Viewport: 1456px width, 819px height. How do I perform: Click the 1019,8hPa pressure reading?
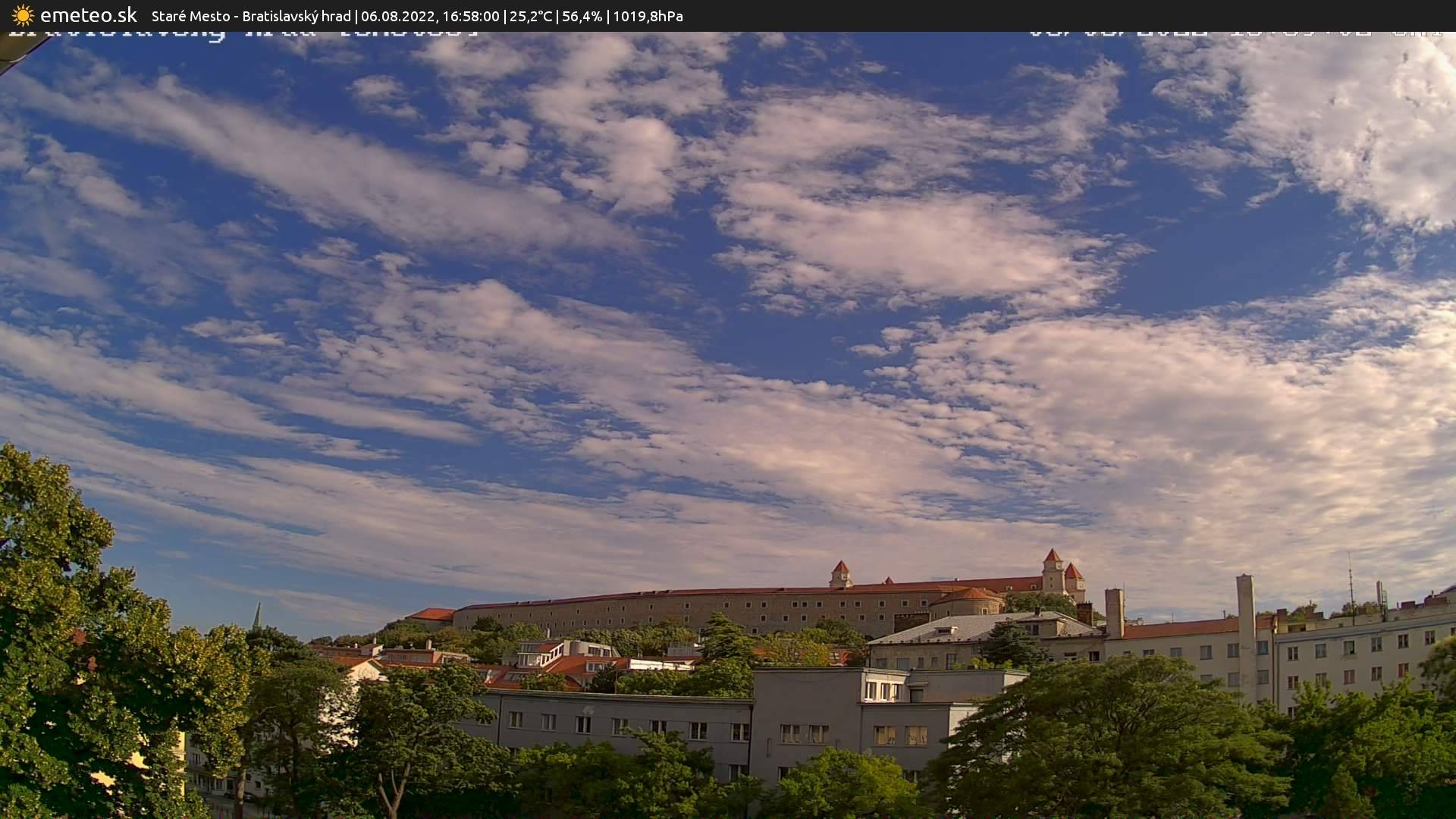pyautogui.click(x=648, y=16)
